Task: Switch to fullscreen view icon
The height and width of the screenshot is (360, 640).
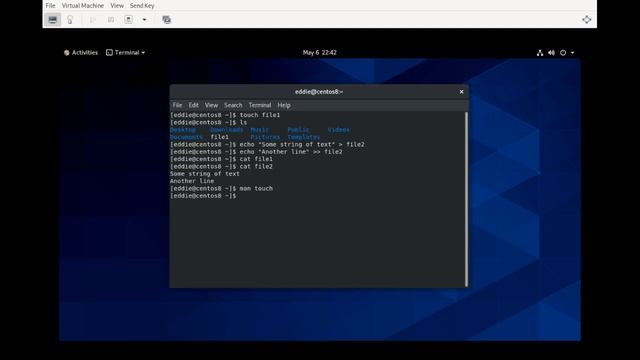Action: tap(587, 20)
